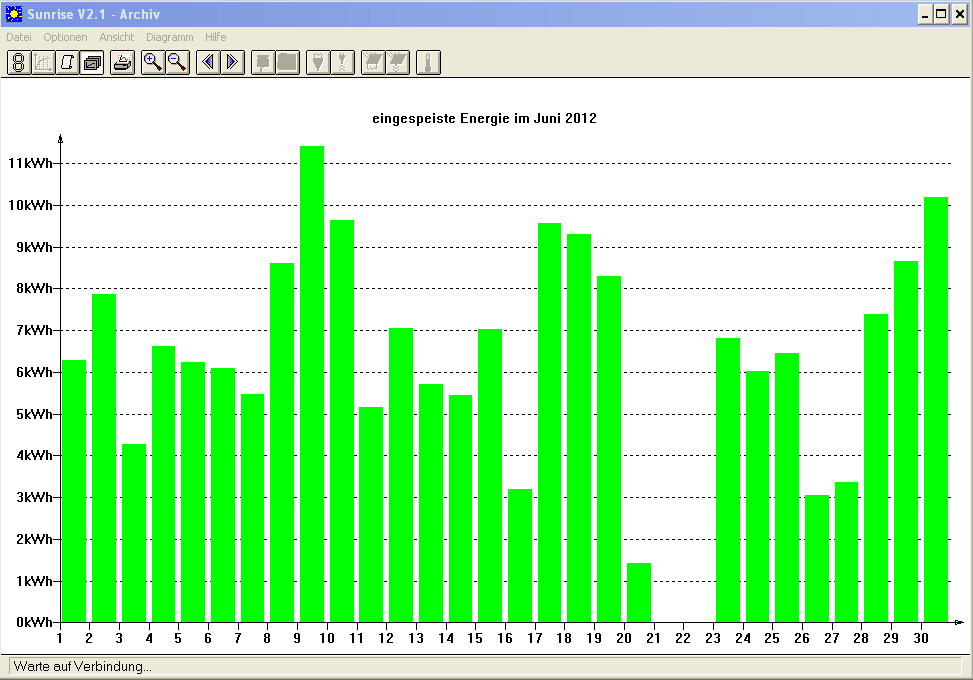Click the bar for day 10
This screenshot has width=973, height=680.
pyautogui.click(x=342, y=421)
